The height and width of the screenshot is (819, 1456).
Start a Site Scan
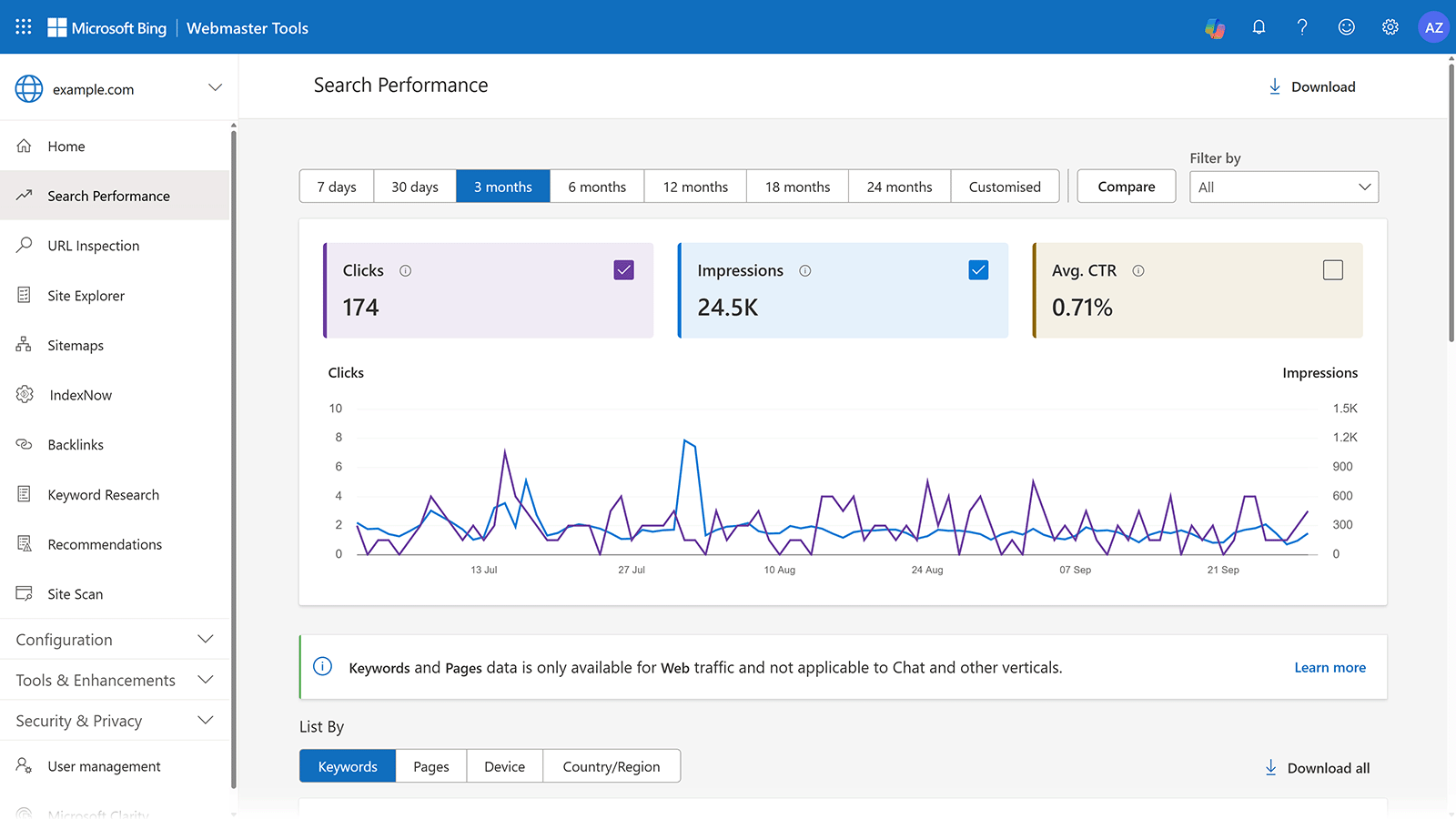(x=74, y=593)
